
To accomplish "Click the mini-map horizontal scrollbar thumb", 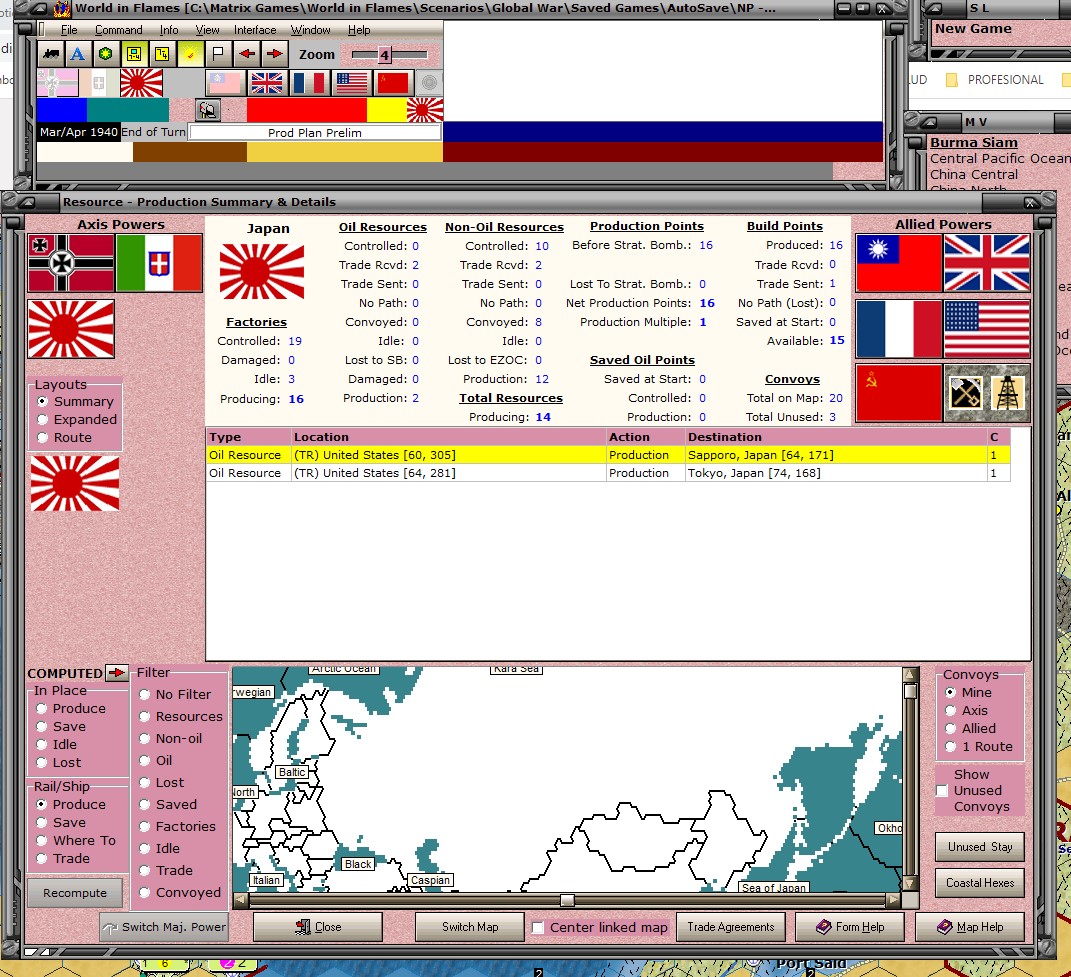I will click(x=567, y=900).
